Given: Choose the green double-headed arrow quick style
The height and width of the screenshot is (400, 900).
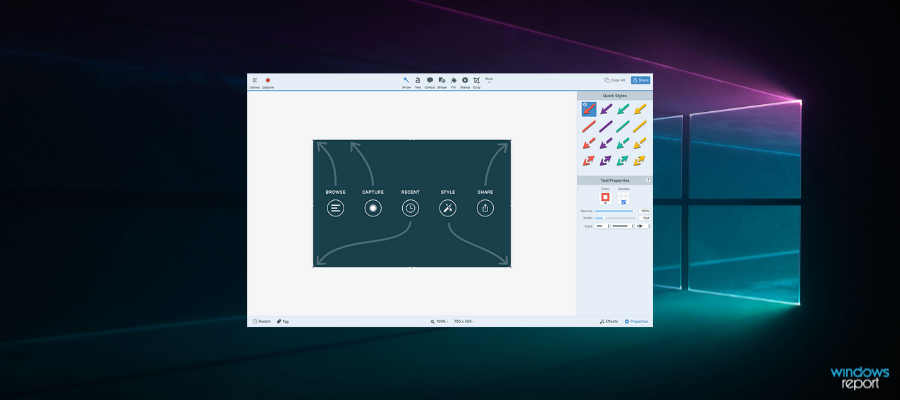Looking at the screenshot, I should pyautogui.click(x=623, y=161).
